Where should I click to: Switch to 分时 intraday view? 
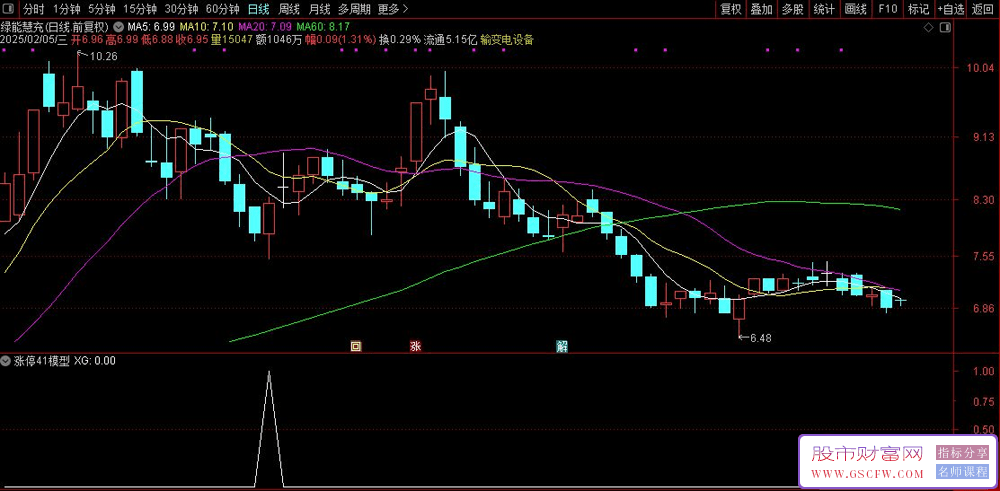33,9
